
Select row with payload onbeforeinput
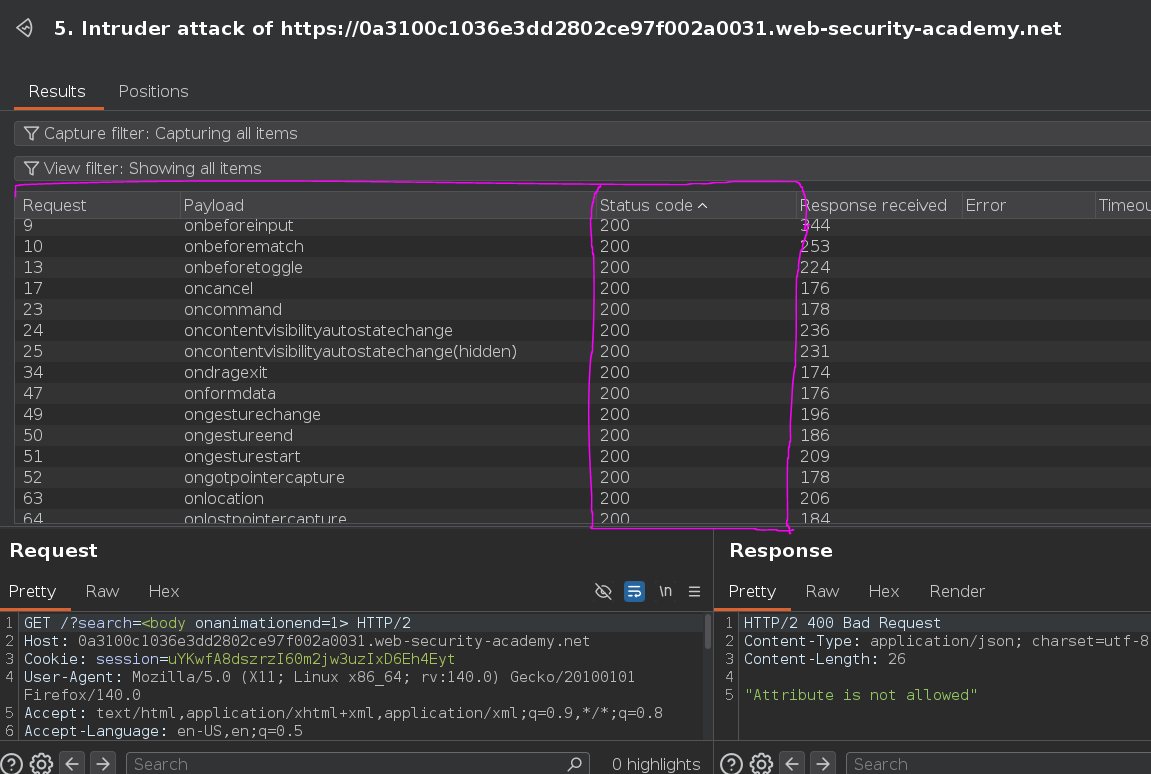point(583,225)
